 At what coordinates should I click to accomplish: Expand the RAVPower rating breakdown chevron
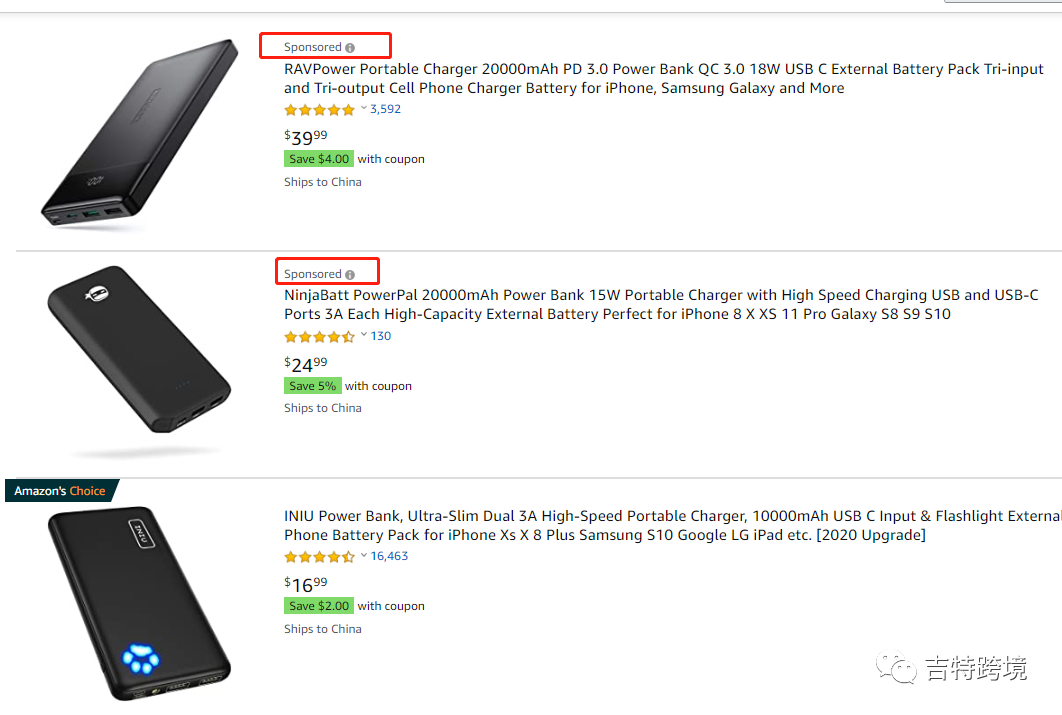363,109
